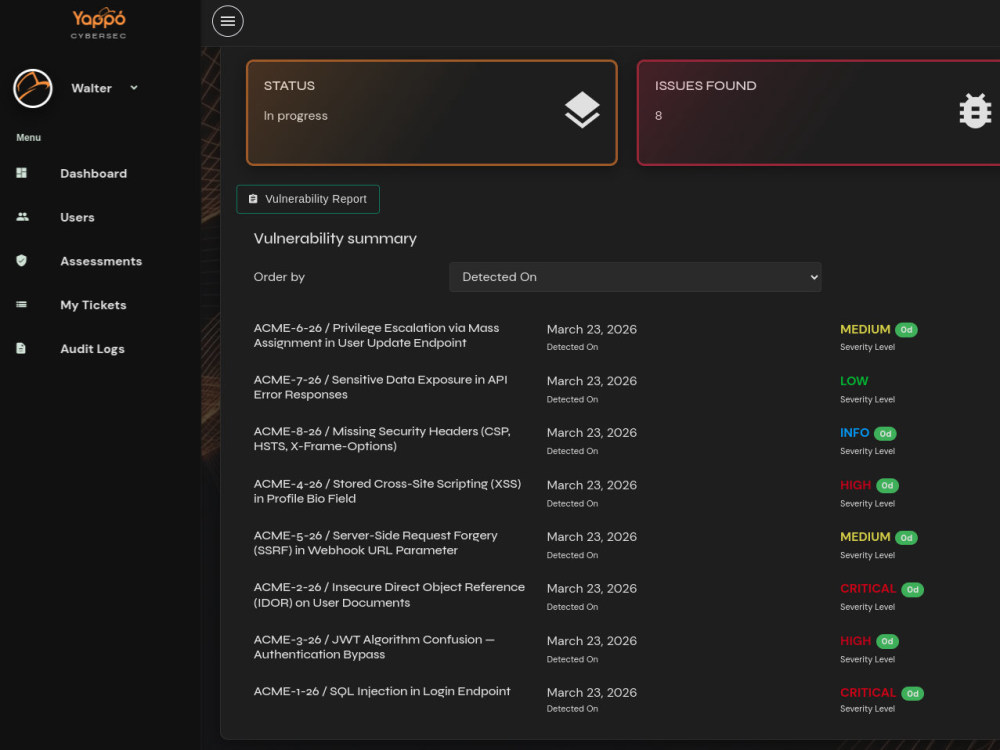Click the Assessments shield icon
This screenshot has height=750, width=1000.
point(22,260)
